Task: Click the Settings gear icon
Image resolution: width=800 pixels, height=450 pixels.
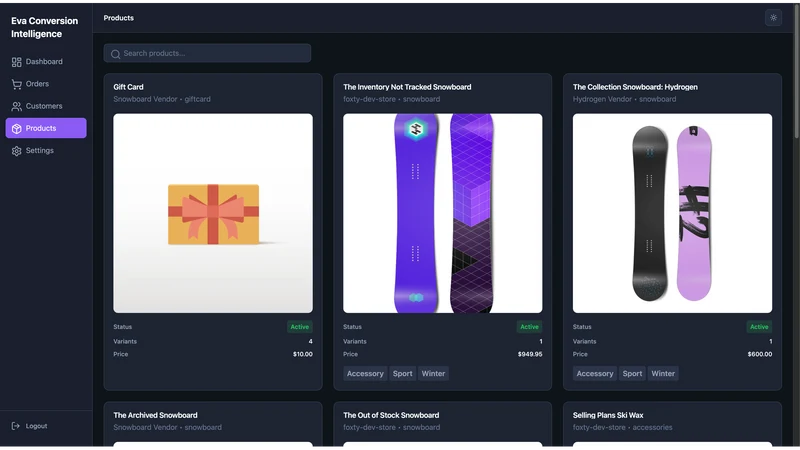Action: tap(16, 151)
